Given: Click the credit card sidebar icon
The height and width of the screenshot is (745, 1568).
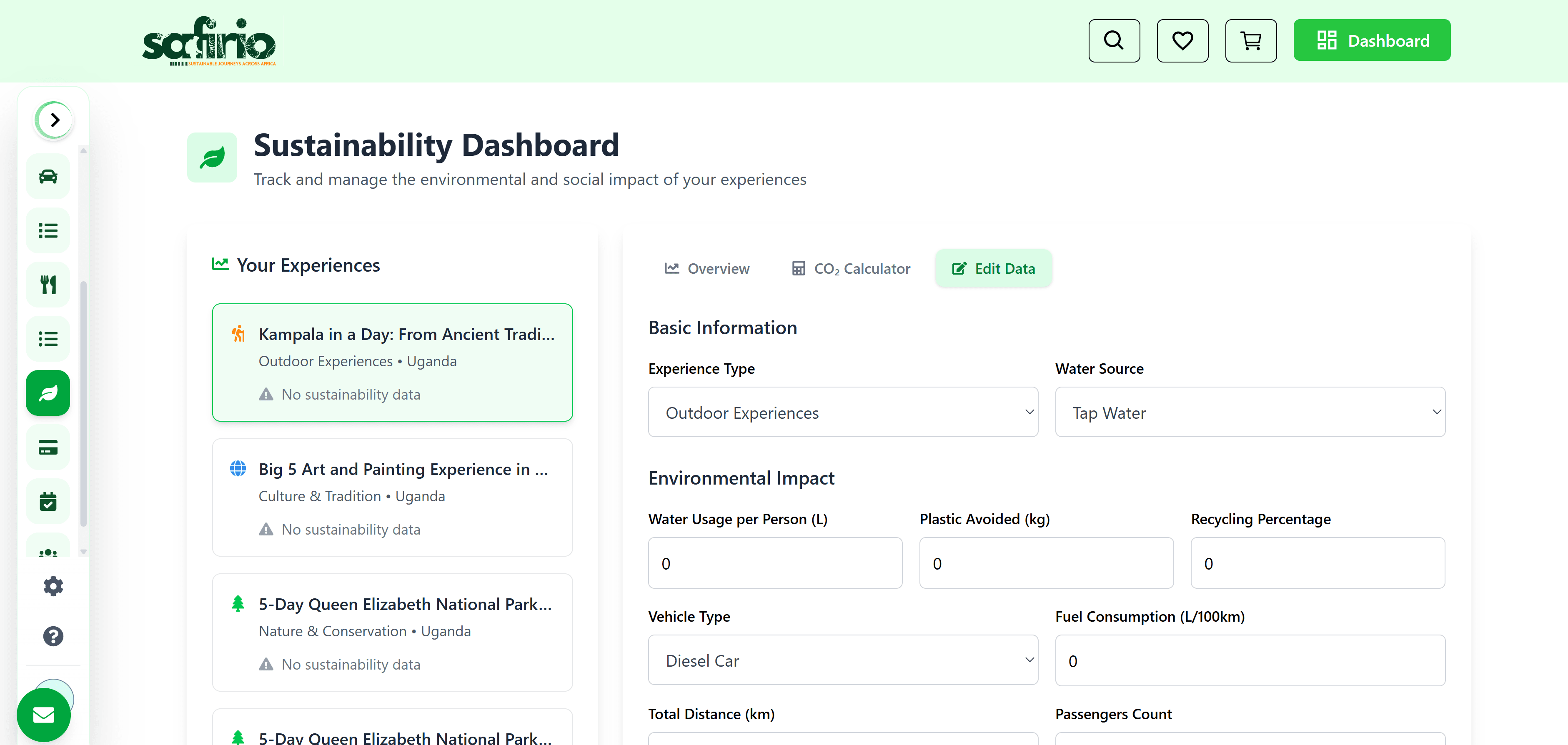Looking at the screenshot, I should tap(48, 448).
